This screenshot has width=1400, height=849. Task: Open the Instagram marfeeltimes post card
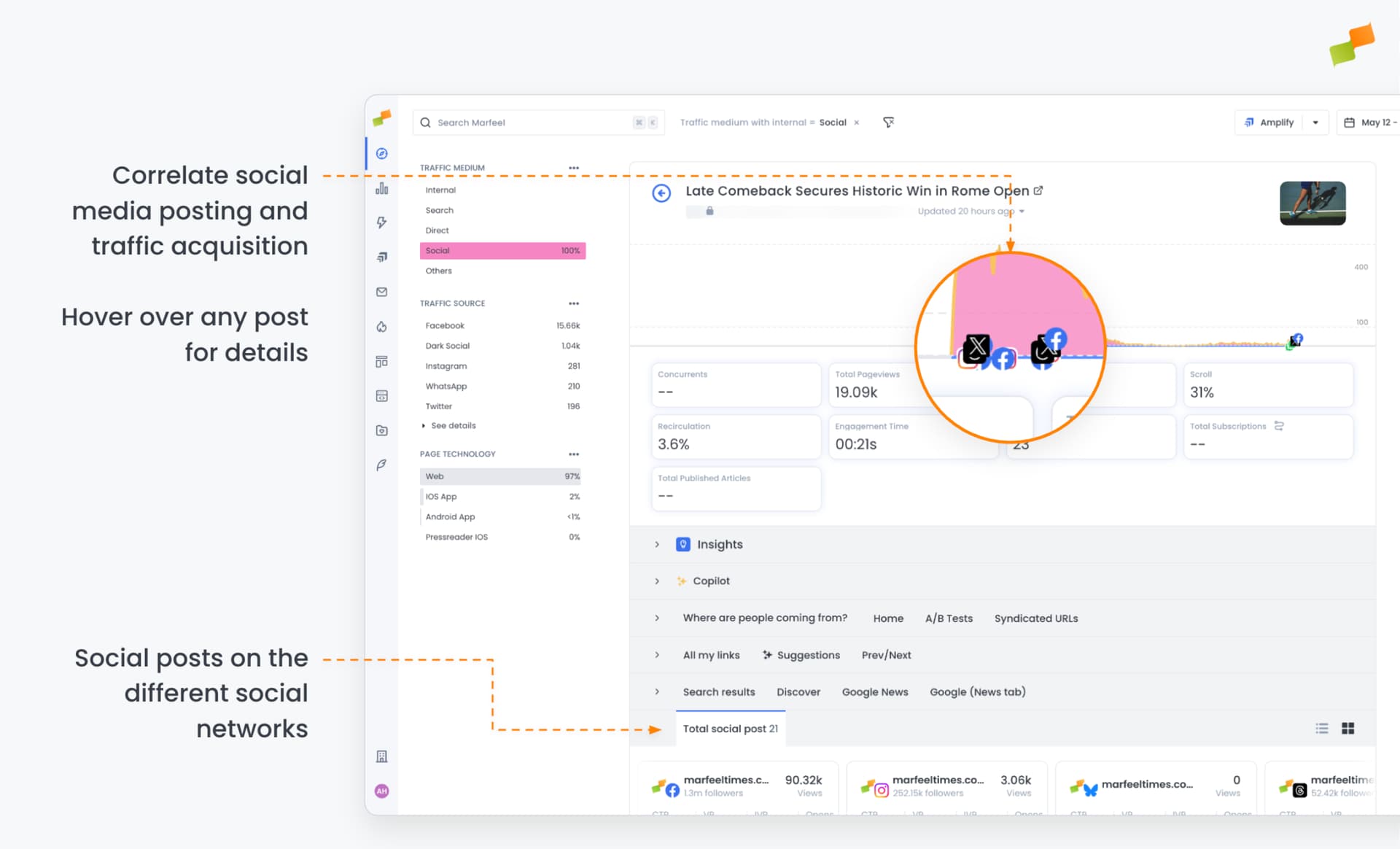pos(947,788)
